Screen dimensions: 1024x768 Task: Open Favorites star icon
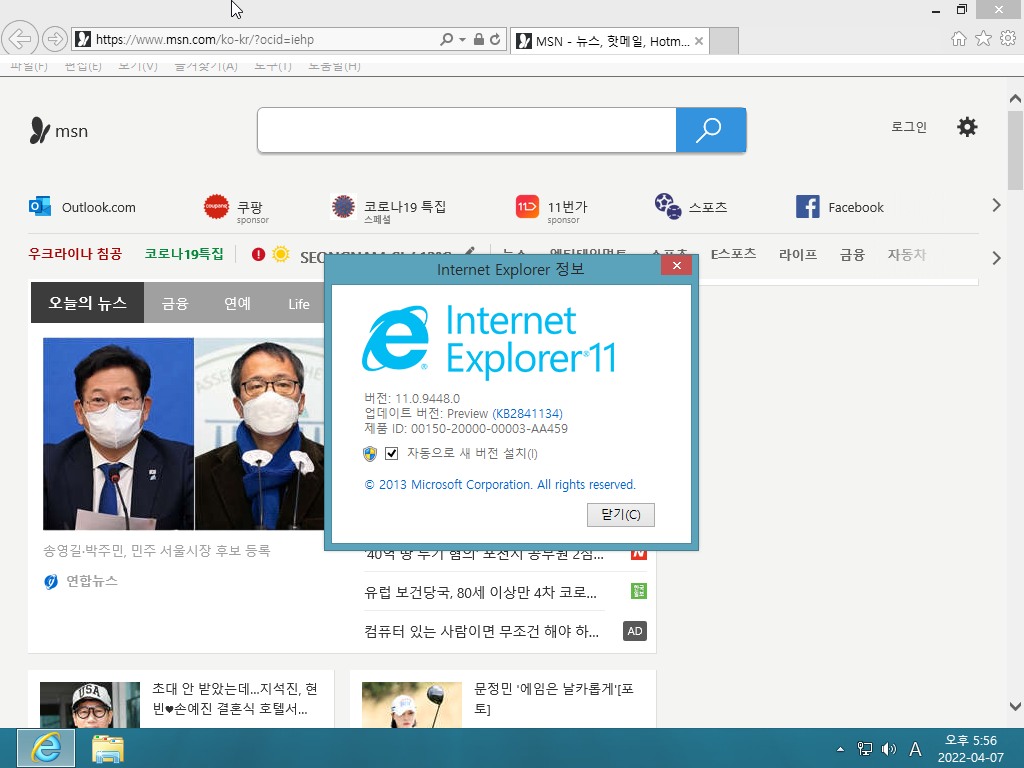983,39
